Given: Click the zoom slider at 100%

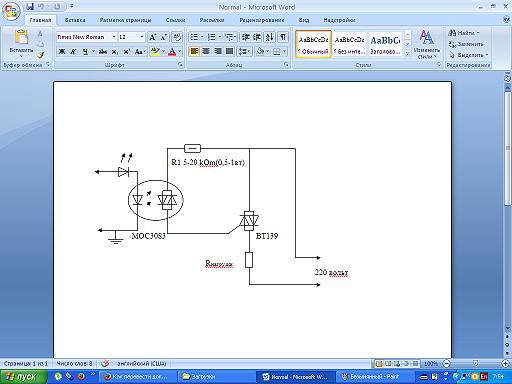Looking at the screenshot, I should tap(476, 363).
